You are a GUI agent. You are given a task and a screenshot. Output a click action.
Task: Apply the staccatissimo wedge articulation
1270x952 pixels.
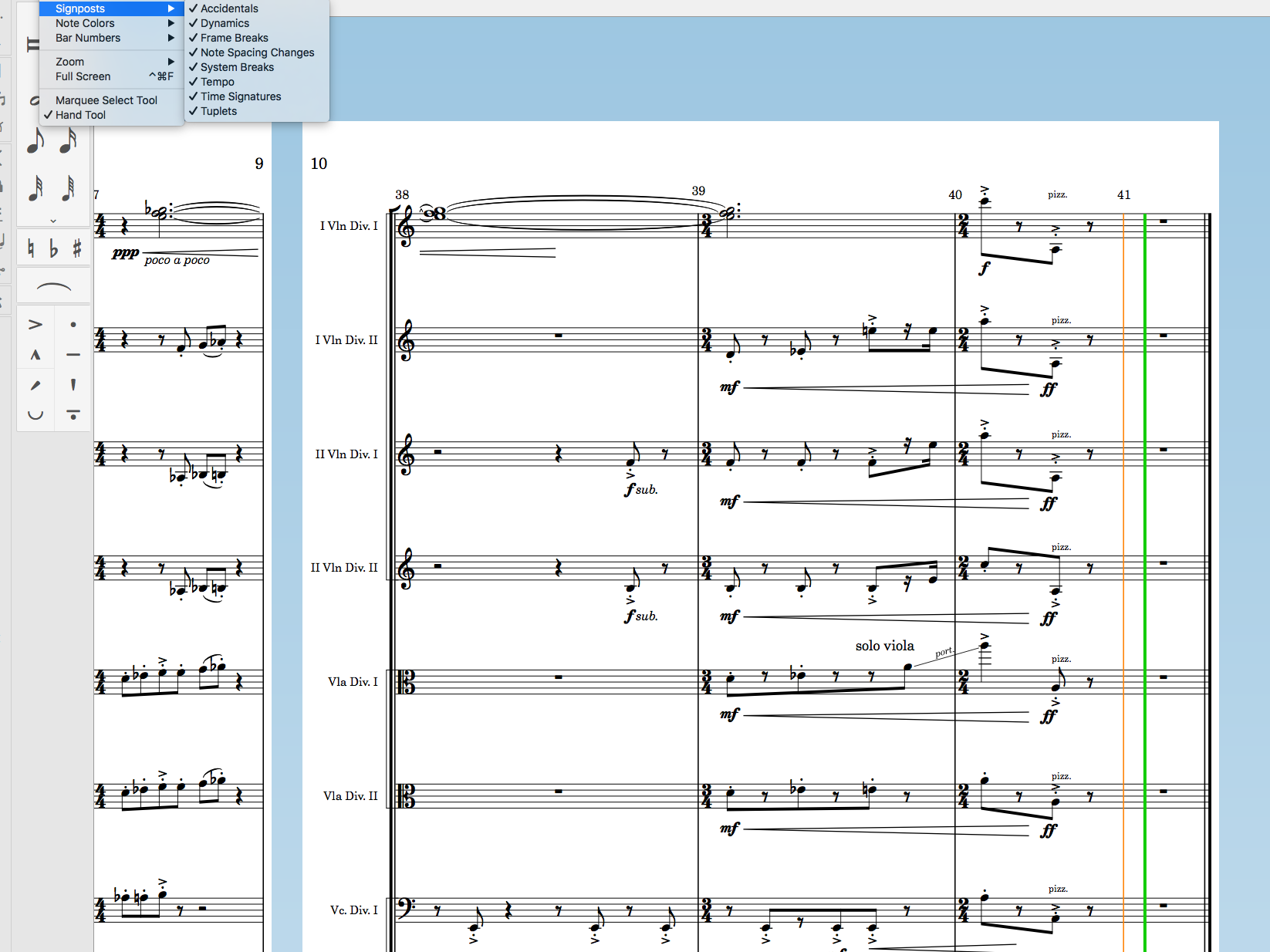coord(73,385)
